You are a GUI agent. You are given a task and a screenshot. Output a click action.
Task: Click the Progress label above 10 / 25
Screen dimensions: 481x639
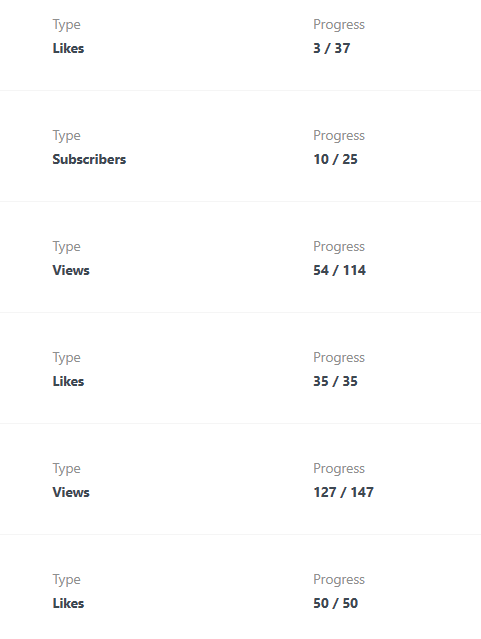(x=339, y=136)
